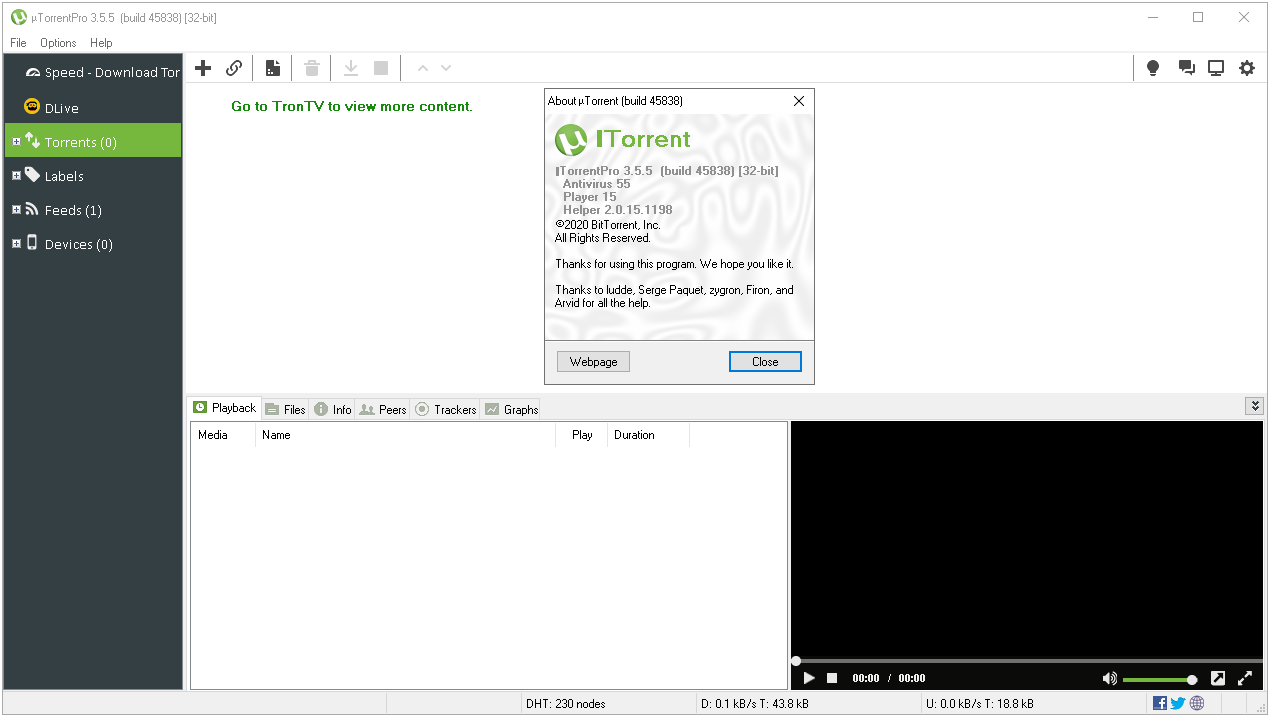Click the globe network icon in status bar
This screenshot has width=1269, height=717.
[x=1197, y=703]
